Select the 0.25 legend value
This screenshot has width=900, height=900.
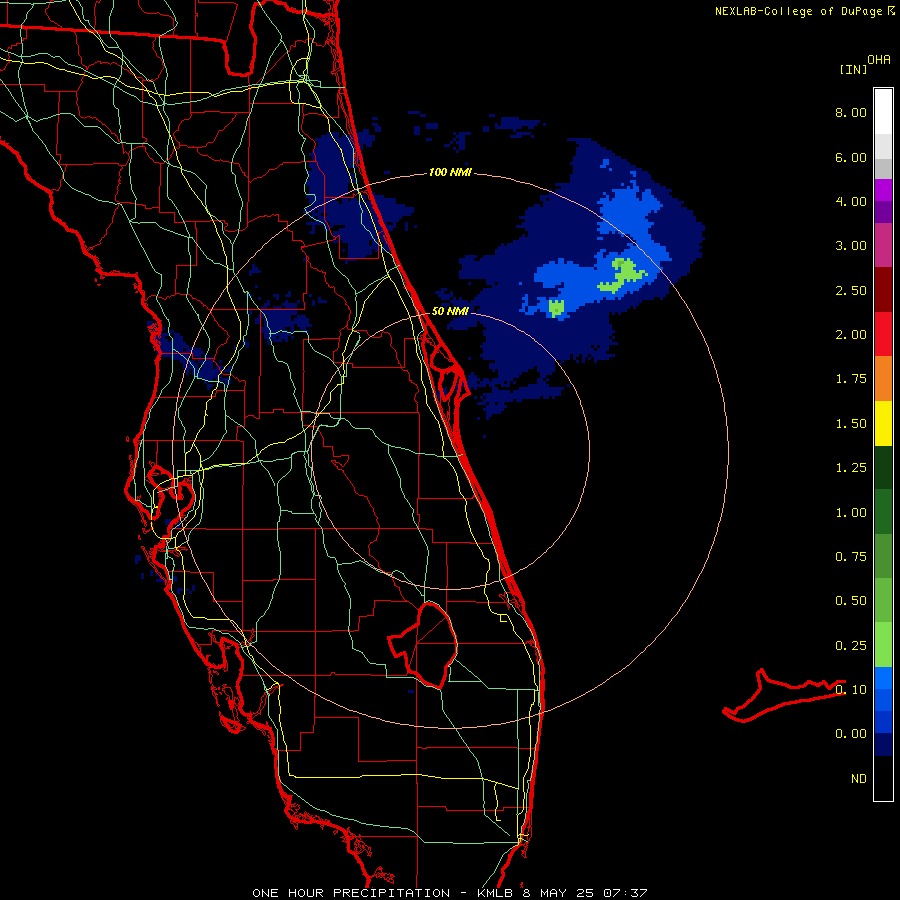tap(851, 646)
